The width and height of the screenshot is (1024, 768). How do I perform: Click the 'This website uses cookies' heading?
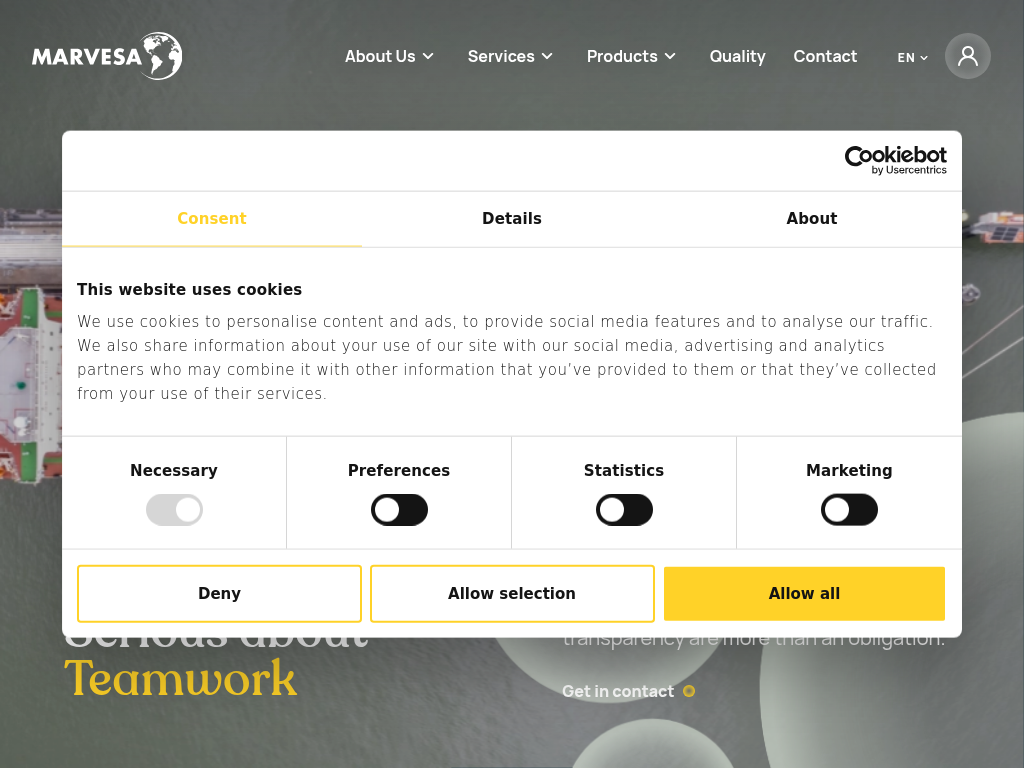click(x=189, y=289)
